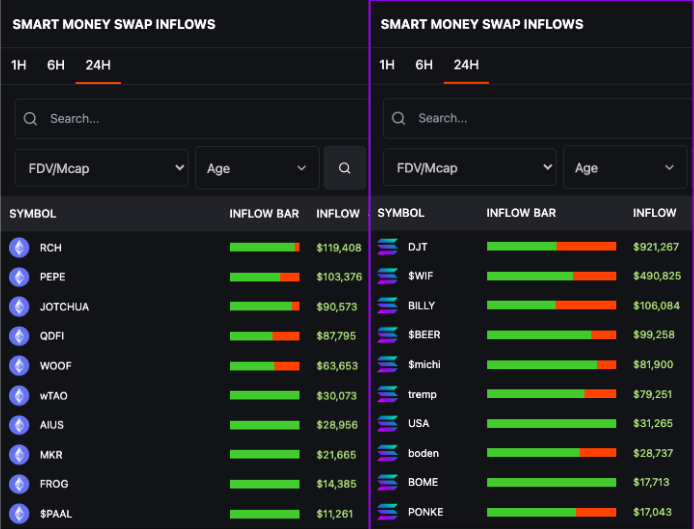
Task: Open the Age dropdown in right panel
Action: pos(625,167)
